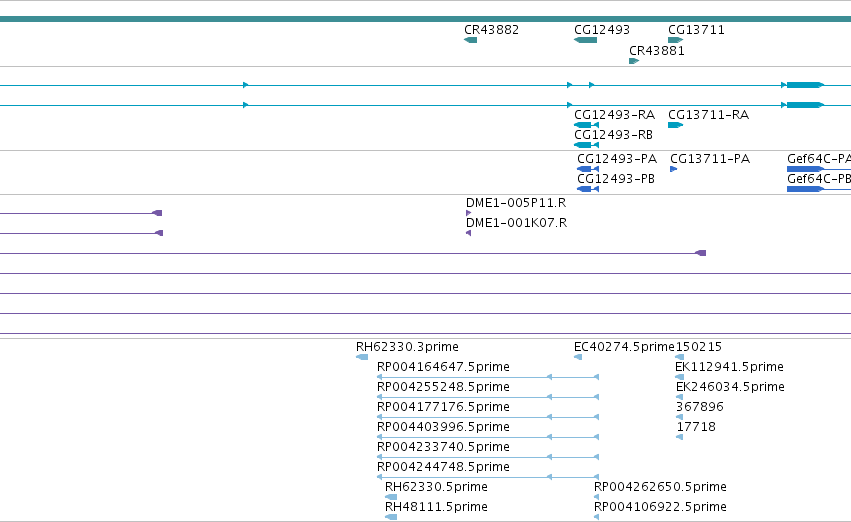Select protein CG12493-PB
851x522 pixels.
(x=588, y=189)
